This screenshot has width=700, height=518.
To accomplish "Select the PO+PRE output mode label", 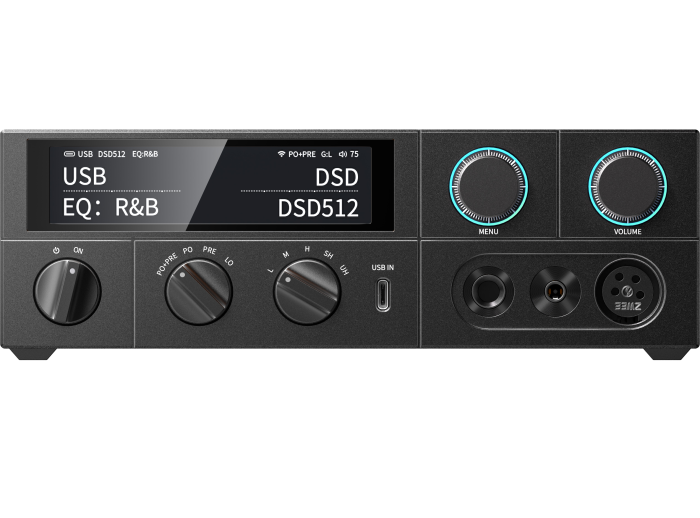I will pos(167,264).
